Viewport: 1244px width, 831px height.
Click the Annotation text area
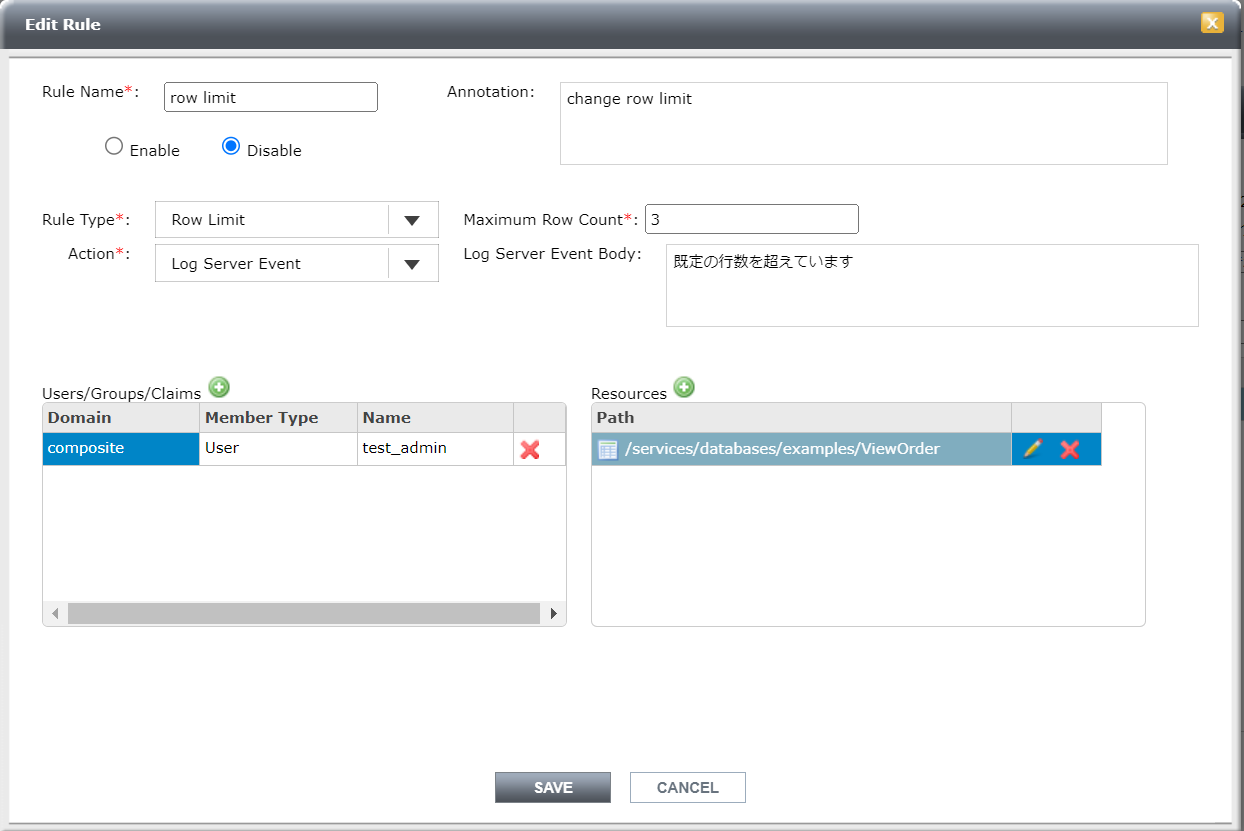(864, 123)
